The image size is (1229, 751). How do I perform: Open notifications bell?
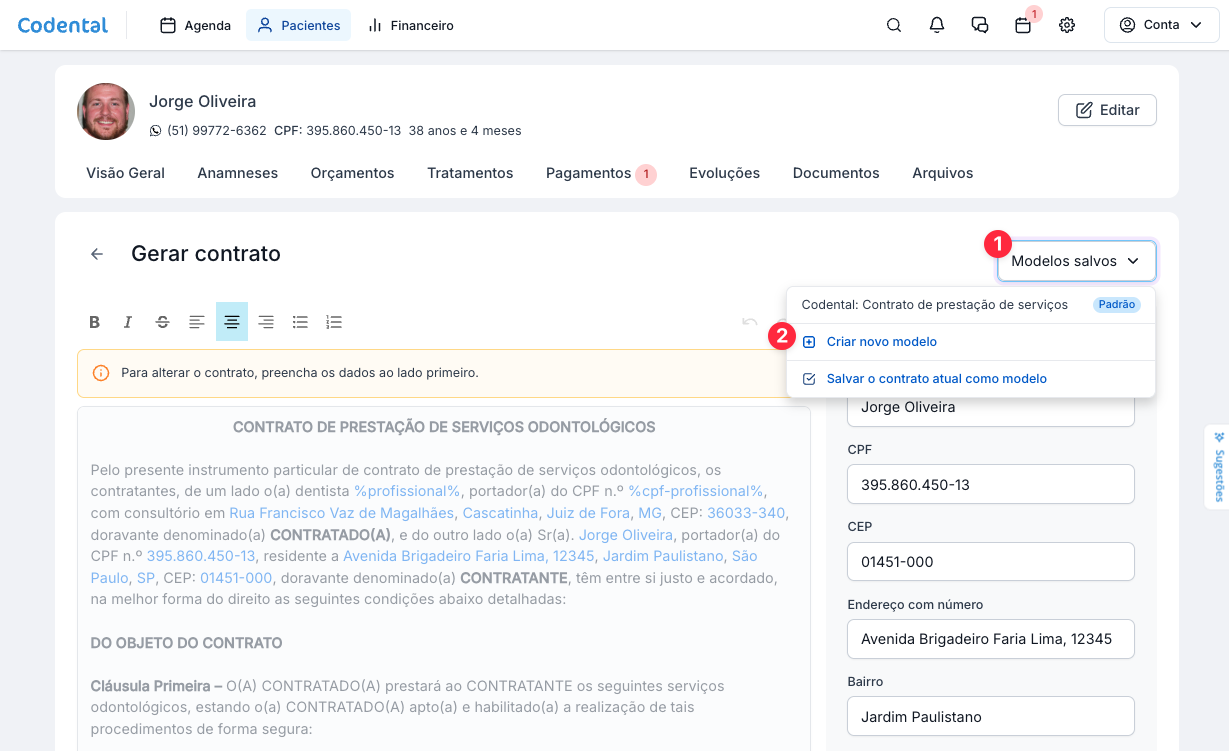pos(937,25)
